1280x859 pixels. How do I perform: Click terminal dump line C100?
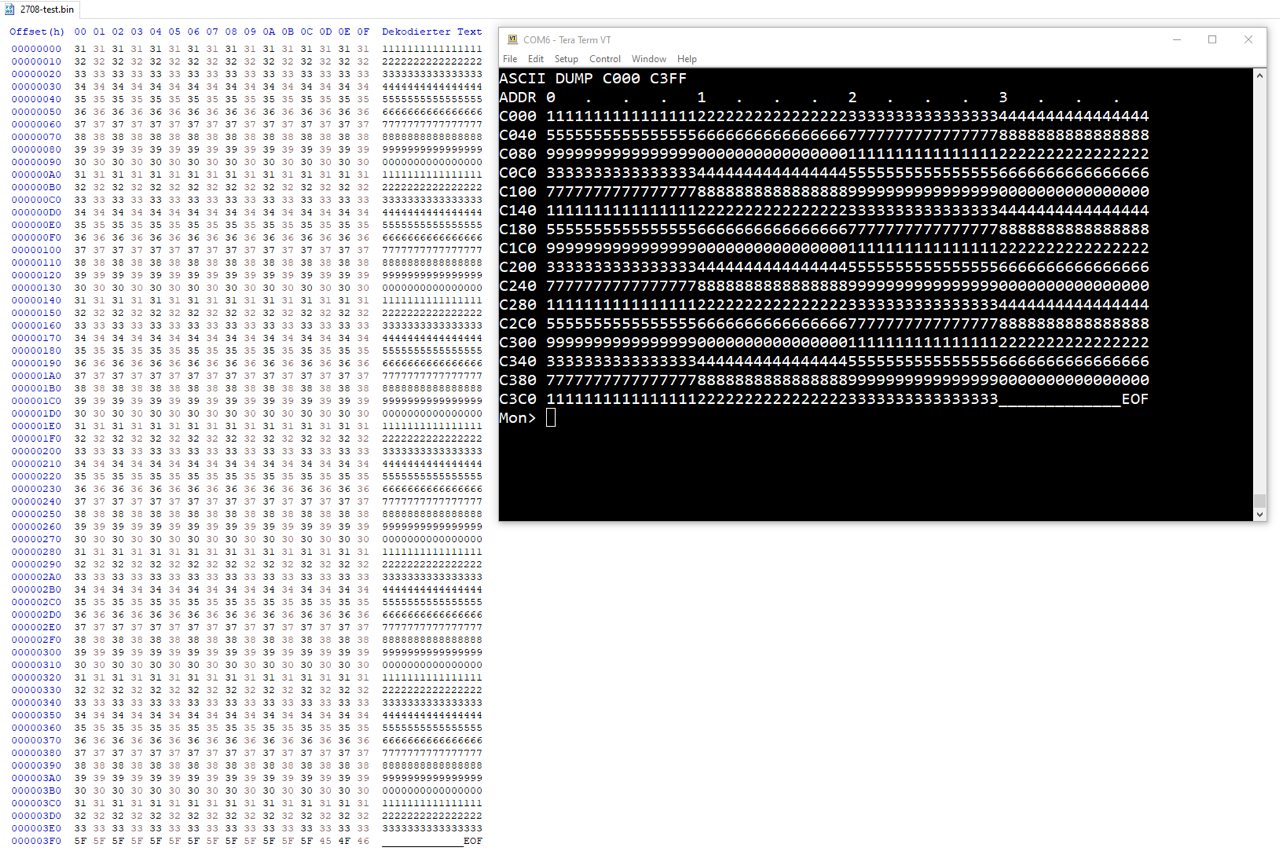tap(824, 192)
